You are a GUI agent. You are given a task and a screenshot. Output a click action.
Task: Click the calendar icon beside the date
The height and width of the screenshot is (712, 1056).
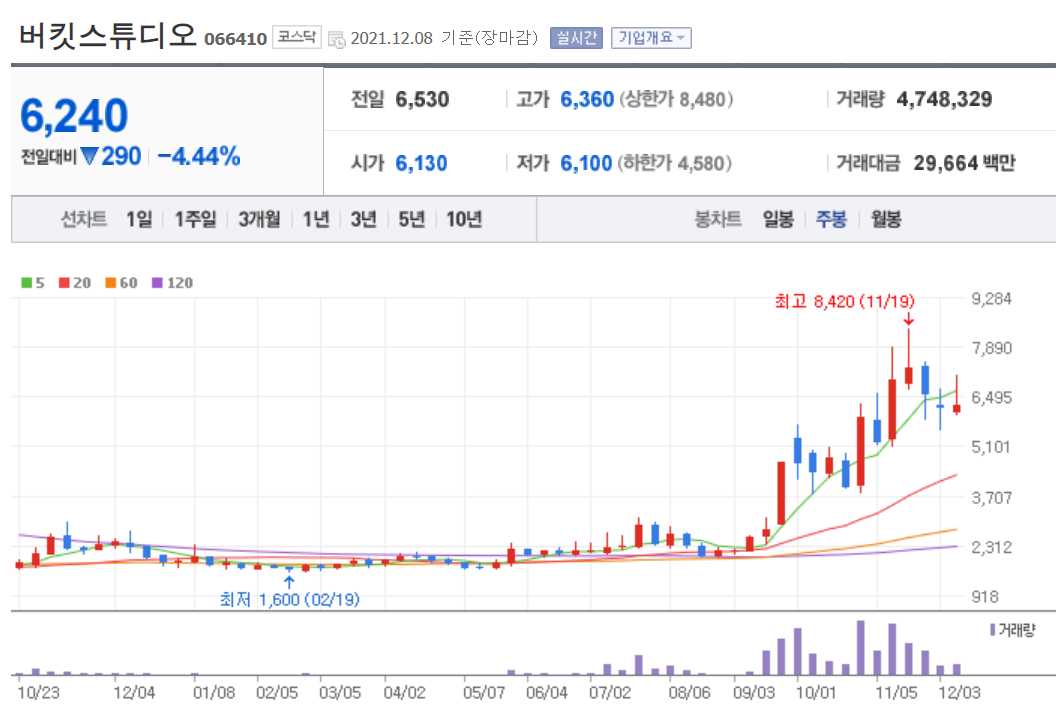(336, 39)
